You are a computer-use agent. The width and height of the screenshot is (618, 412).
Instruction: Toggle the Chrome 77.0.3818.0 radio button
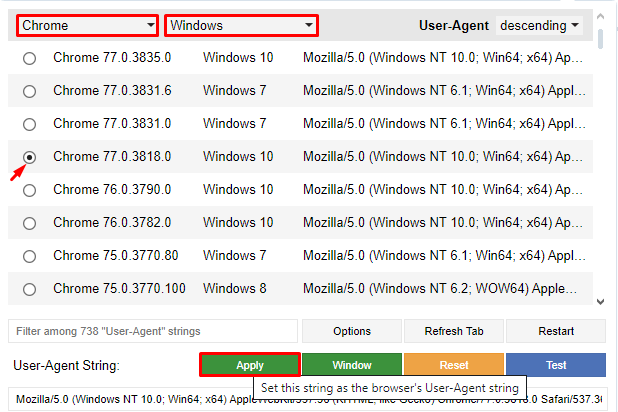[30, 157]
